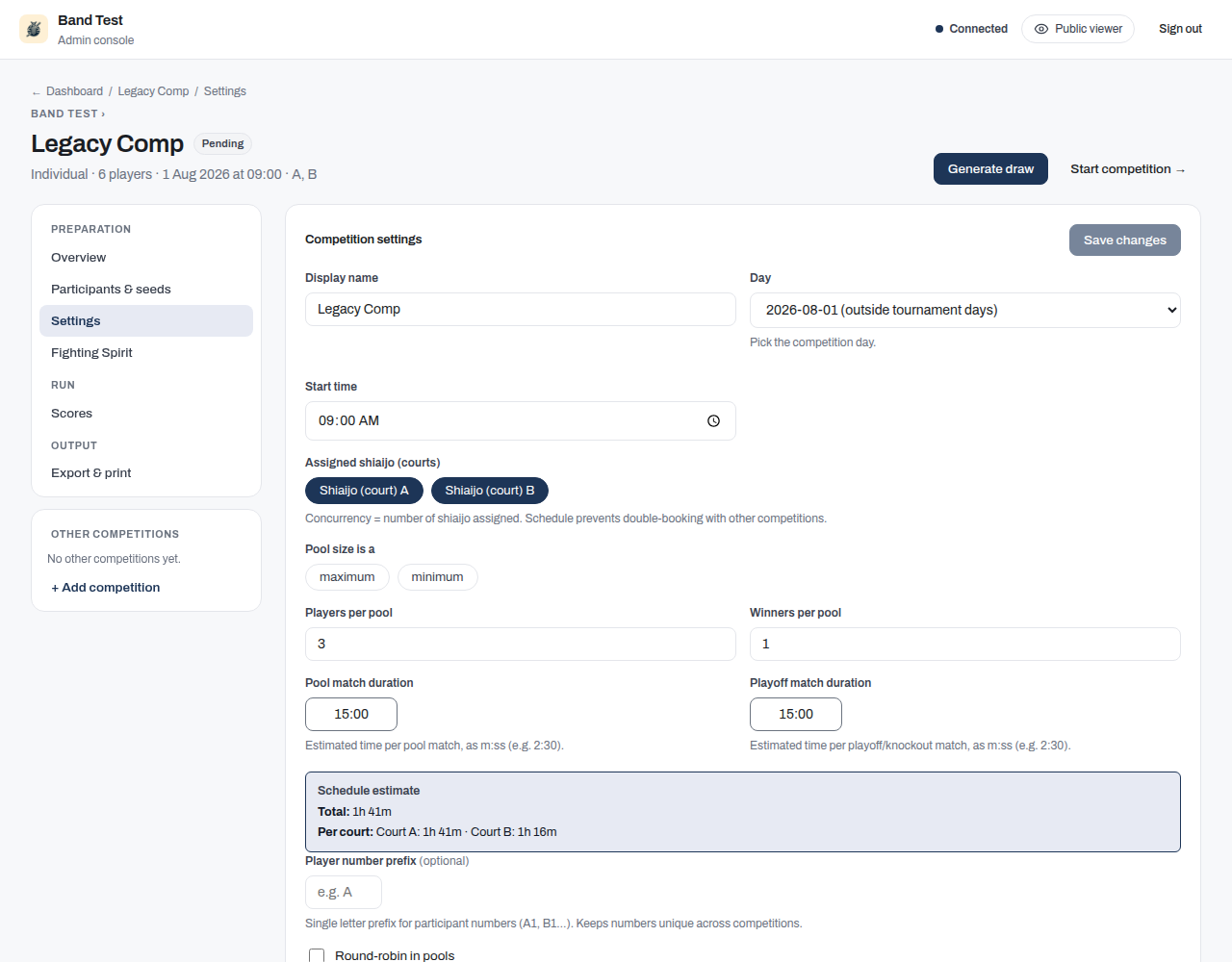Open Scores in the sidebar
Screen dimensions: 1232x962
146,414
